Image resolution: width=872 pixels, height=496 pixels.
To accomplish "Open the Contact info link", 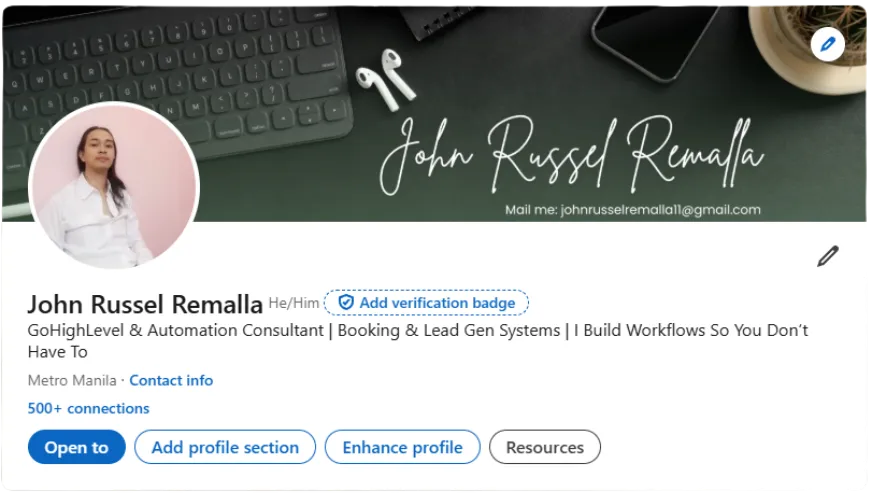I will 171,380.
